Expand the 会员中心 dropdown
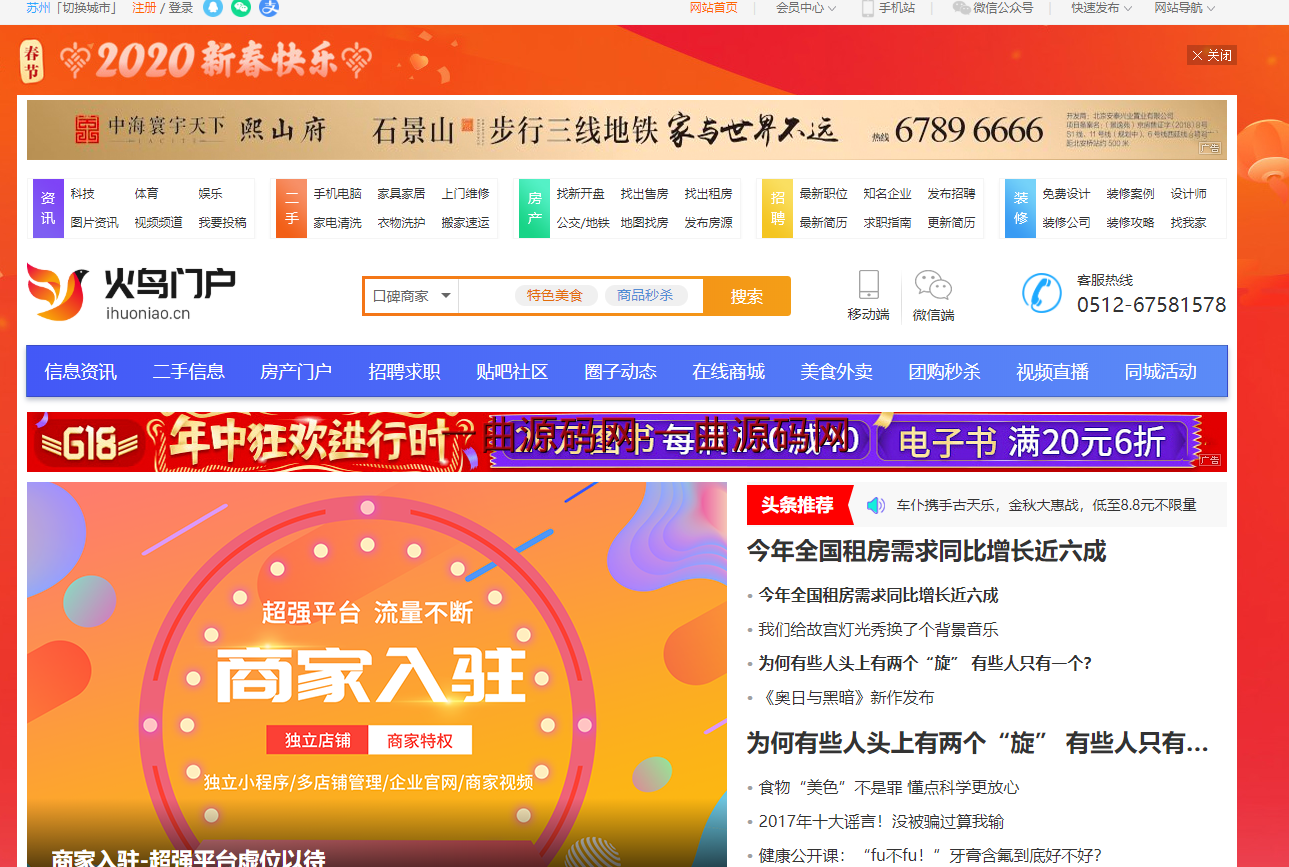This screenshot has height=867, width=1289. pyautogui.click(x=806, y=8)
